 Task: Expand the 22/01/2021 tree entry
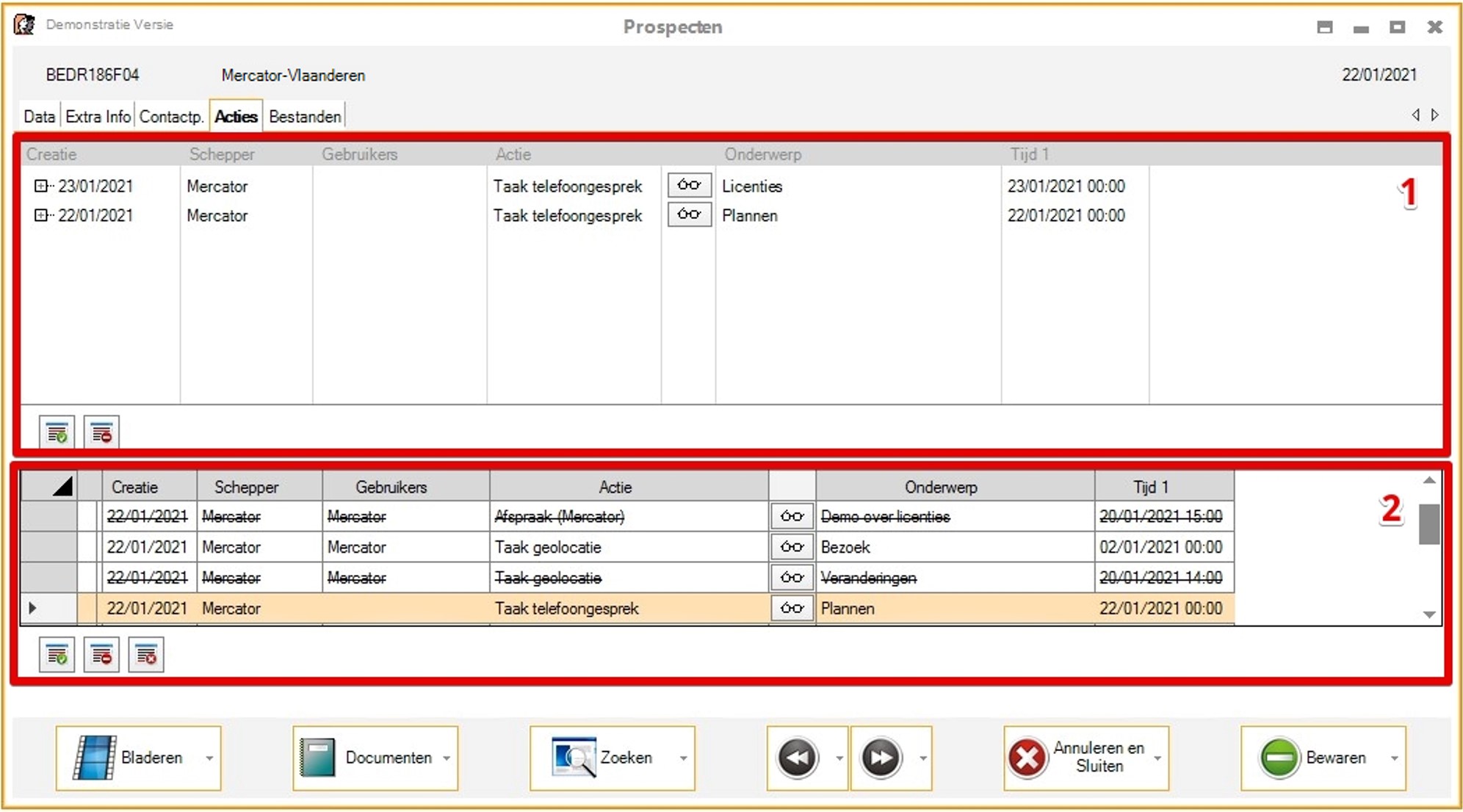41,215
